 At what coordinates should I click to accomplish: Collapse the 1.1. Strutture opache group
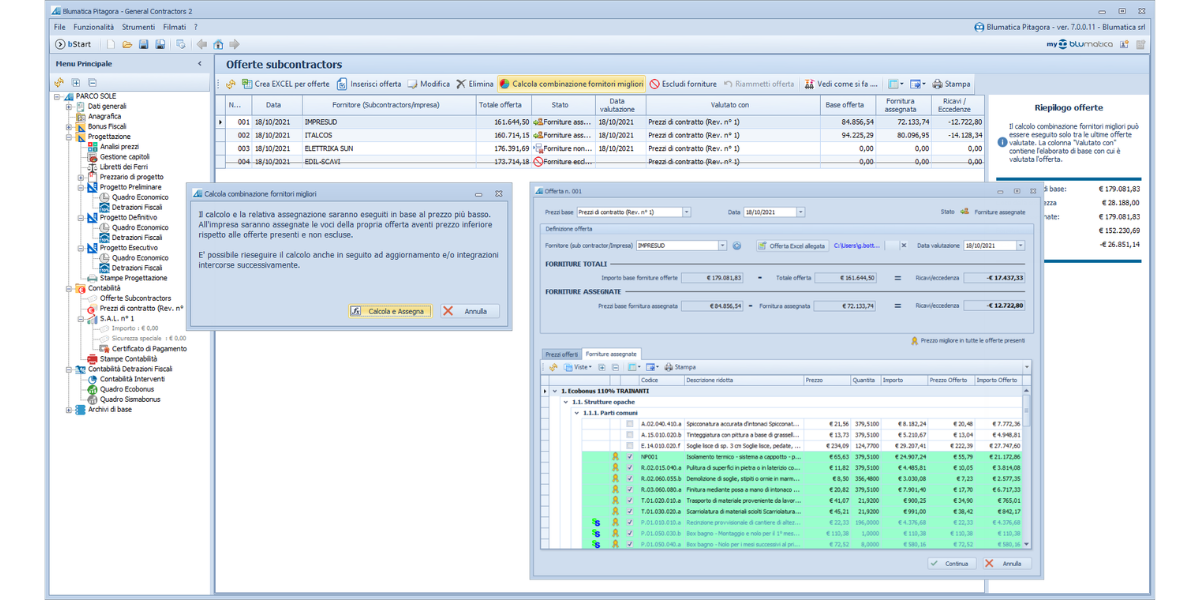coord(565,402)
